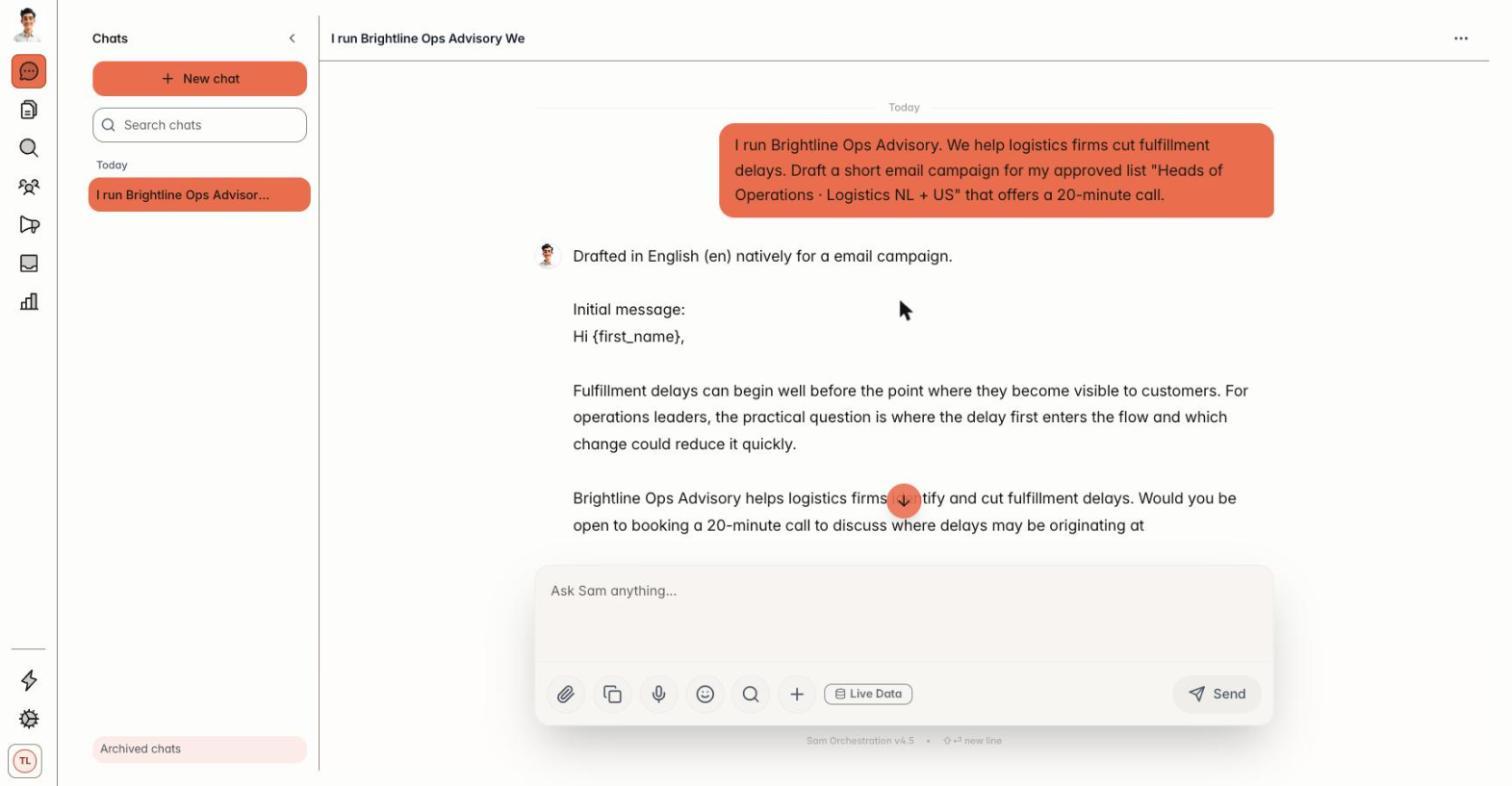Image resolution: width=1512 pixels, height=786 pixels.
Task: Click the Search chats field
Action: pyautogui.click(x=200, y=125)
